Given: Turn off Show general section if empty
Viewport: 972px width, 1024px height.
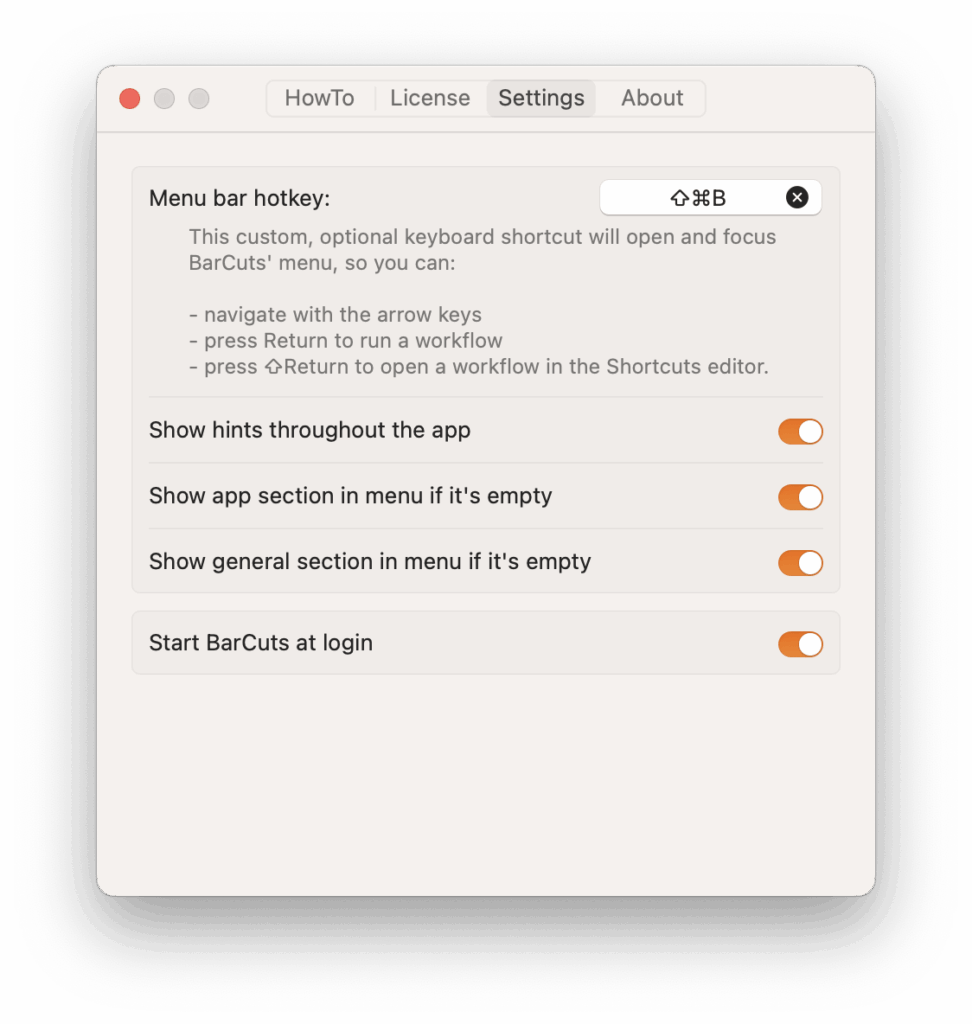Looking at the screenshot, I should 800,563.
